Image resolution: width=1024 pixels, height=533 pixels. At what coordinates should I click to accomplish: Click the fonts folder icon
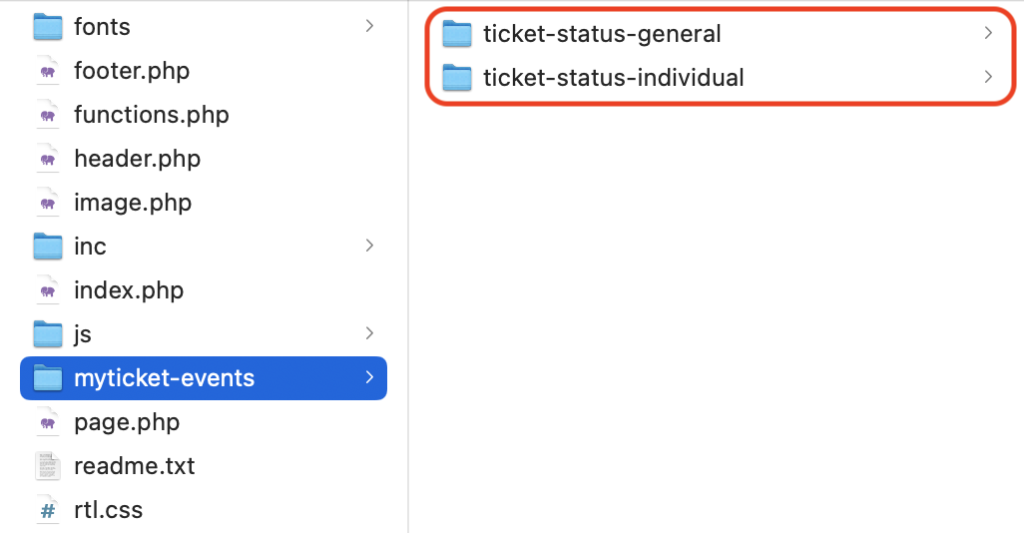[48, 27]
